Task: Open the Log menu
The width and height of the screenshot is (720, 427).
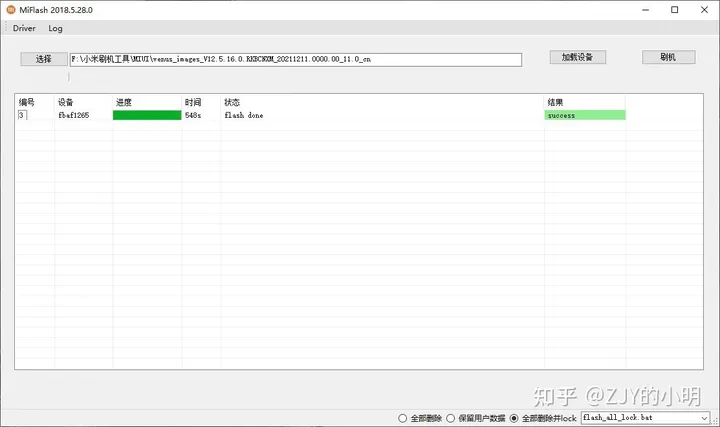Action: pos(55,28)
